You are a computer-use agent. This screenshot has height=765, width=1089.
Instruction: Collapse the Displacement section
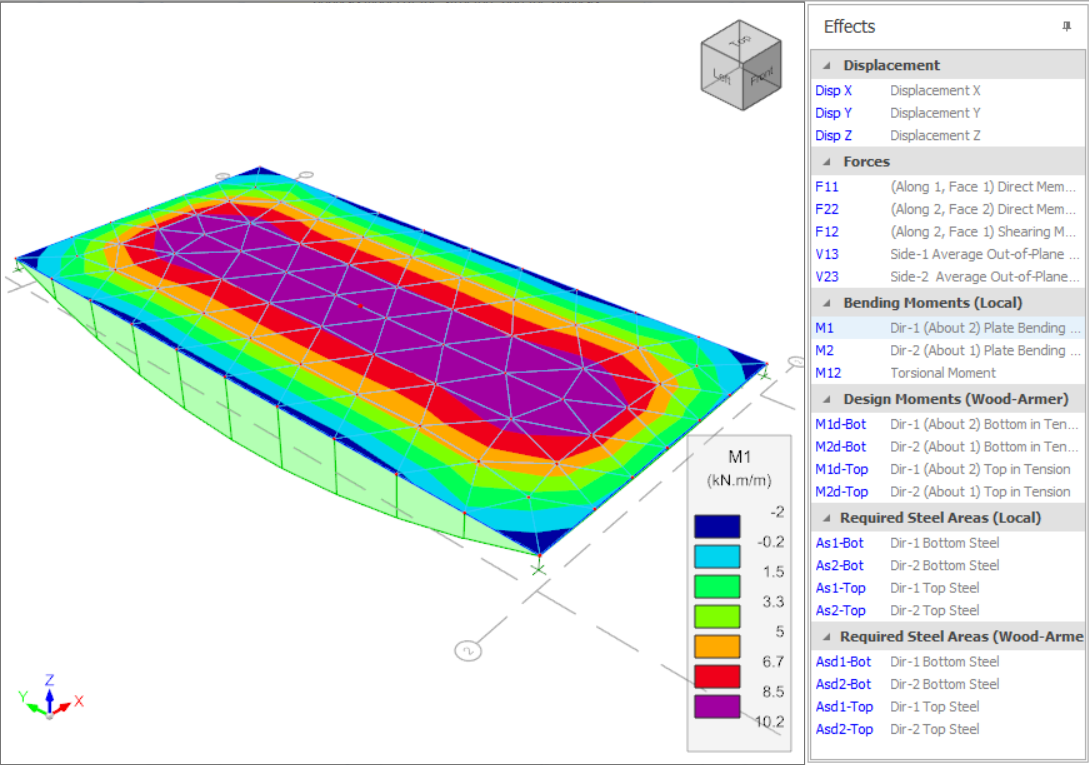(x=827, y=65)
